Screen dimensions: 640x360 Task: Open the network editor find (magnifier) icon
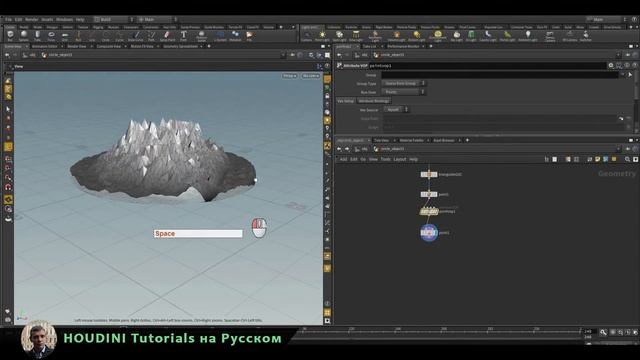[x=627, y=159]
